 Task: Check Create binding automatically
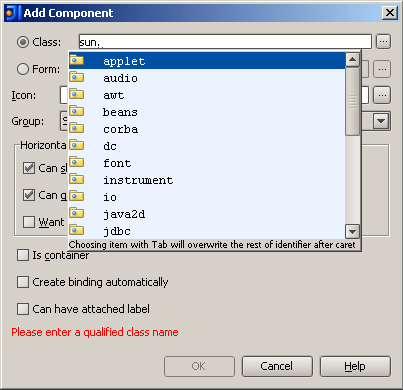coord(23,282)
